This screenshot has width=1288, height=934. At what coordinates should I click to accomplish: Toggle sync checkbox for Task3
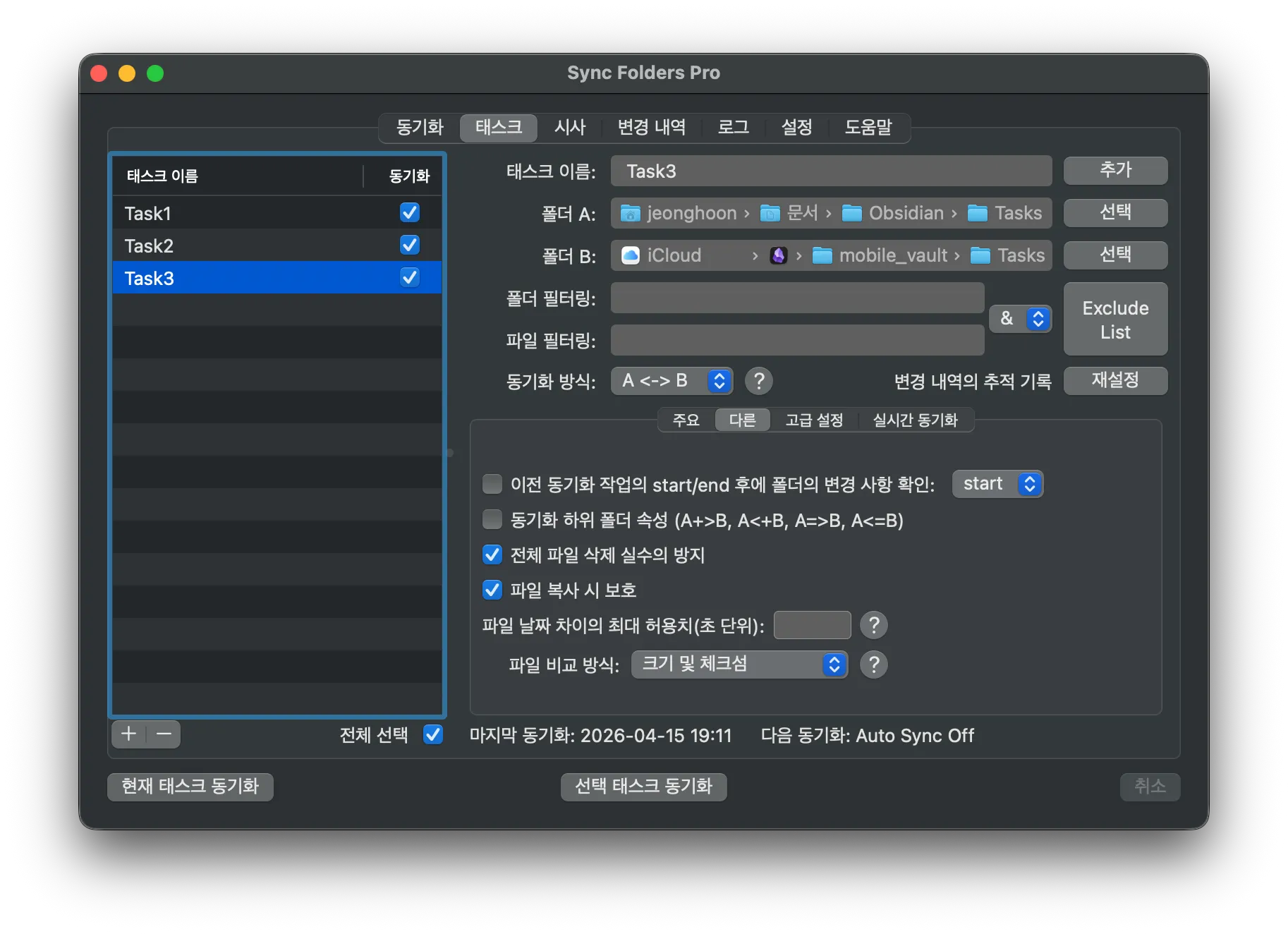[410, 277]
